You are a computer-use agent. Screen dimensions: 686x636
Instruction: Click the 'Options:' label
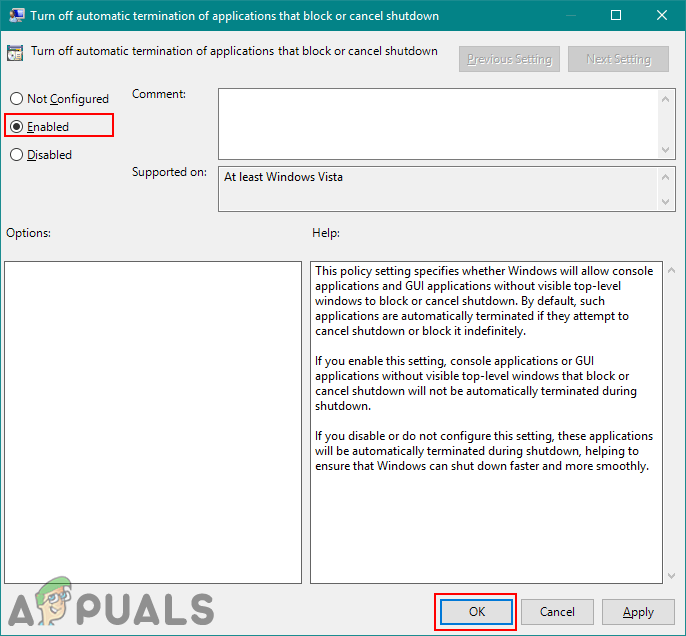[x=28, y=233]
